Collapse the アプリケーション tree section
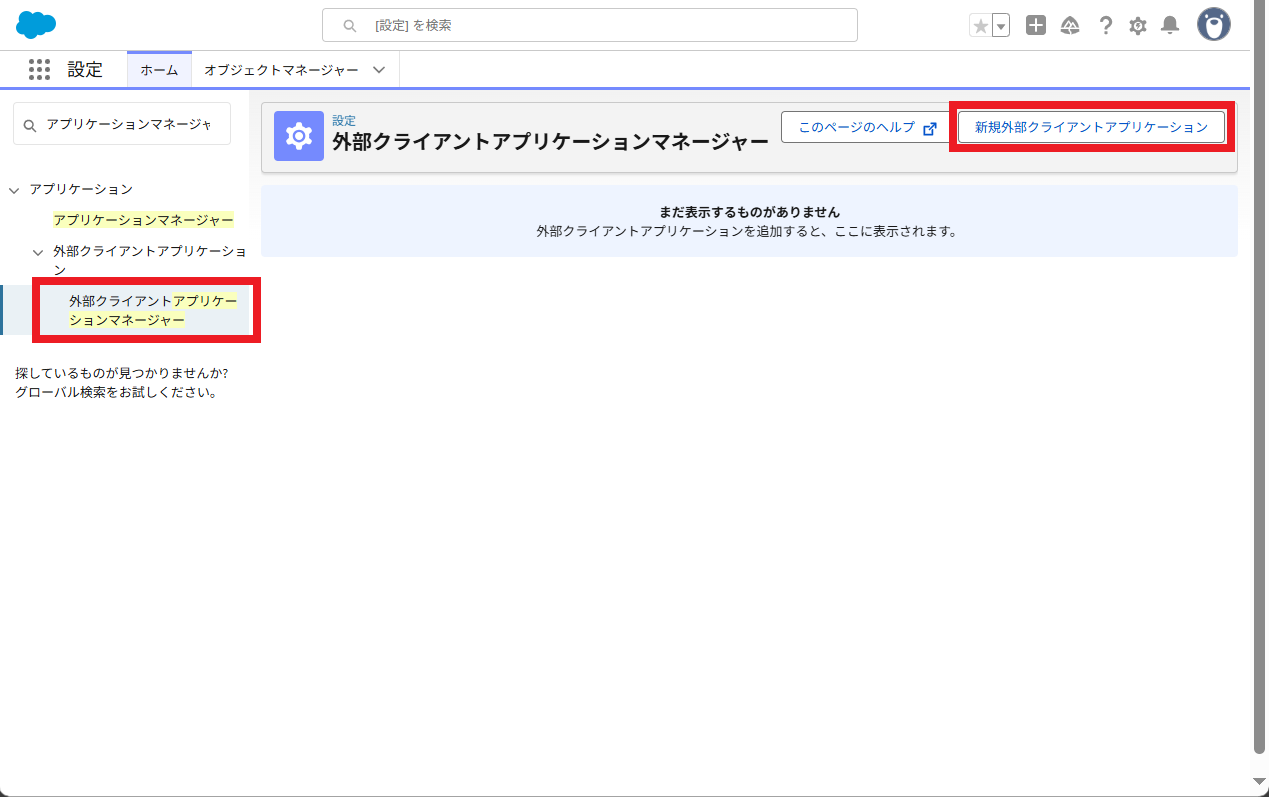This screenshot has width=1269, height=797. pos(14,190)
